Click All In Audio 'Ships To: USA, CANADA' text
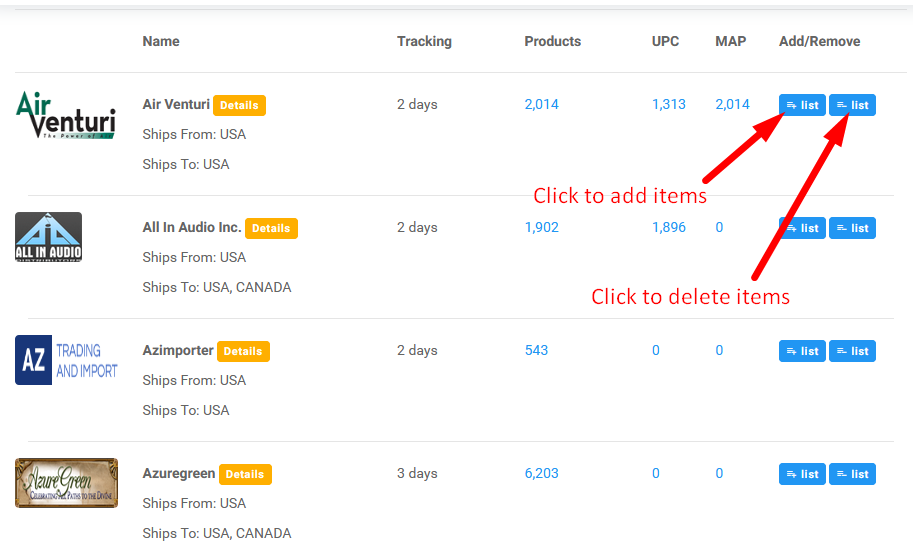Viewport: 913px width, 547px height. click(x=217, y=287)
